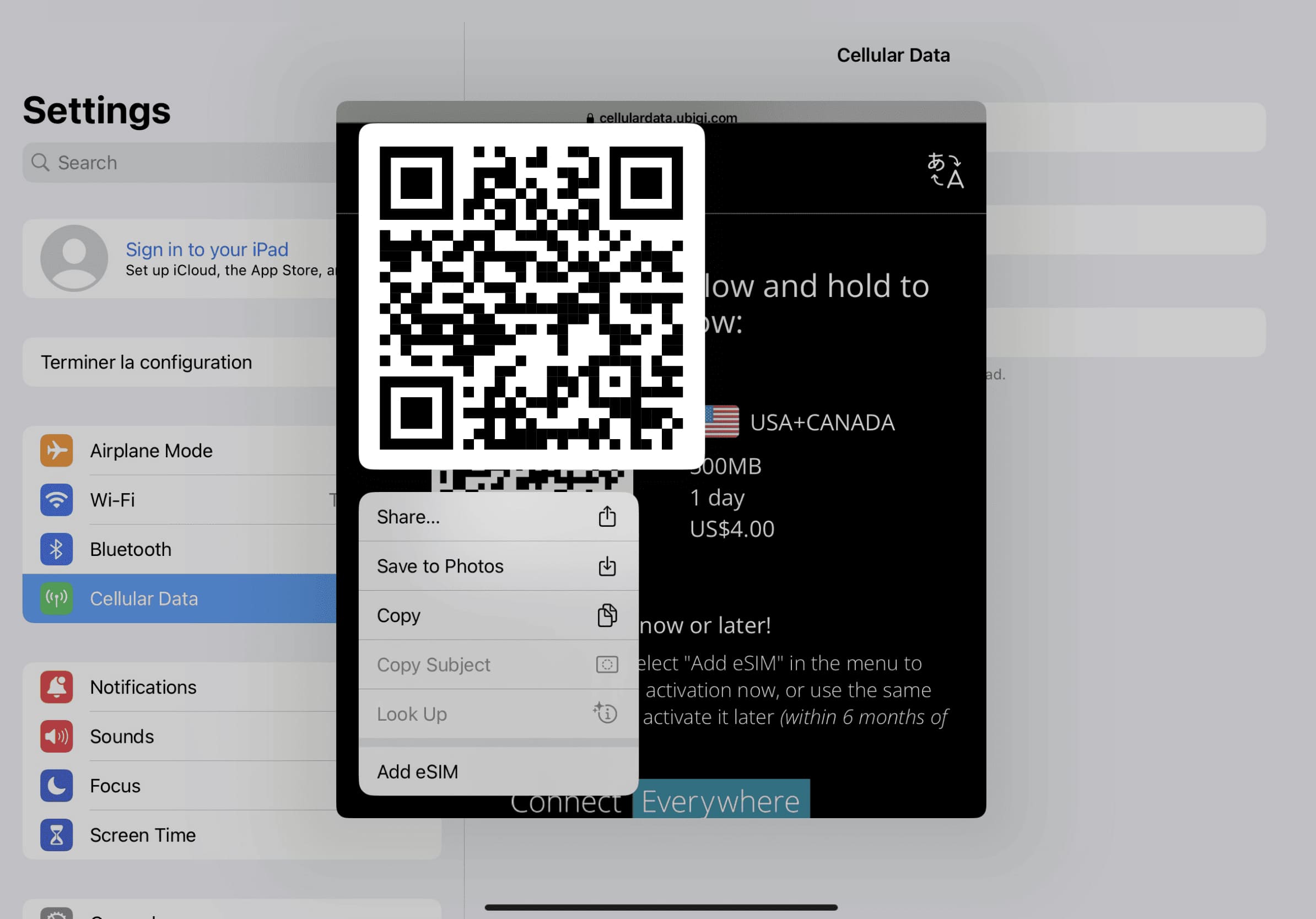Click the Copy Subject dashed-frame icon

(x=607, y=664)
